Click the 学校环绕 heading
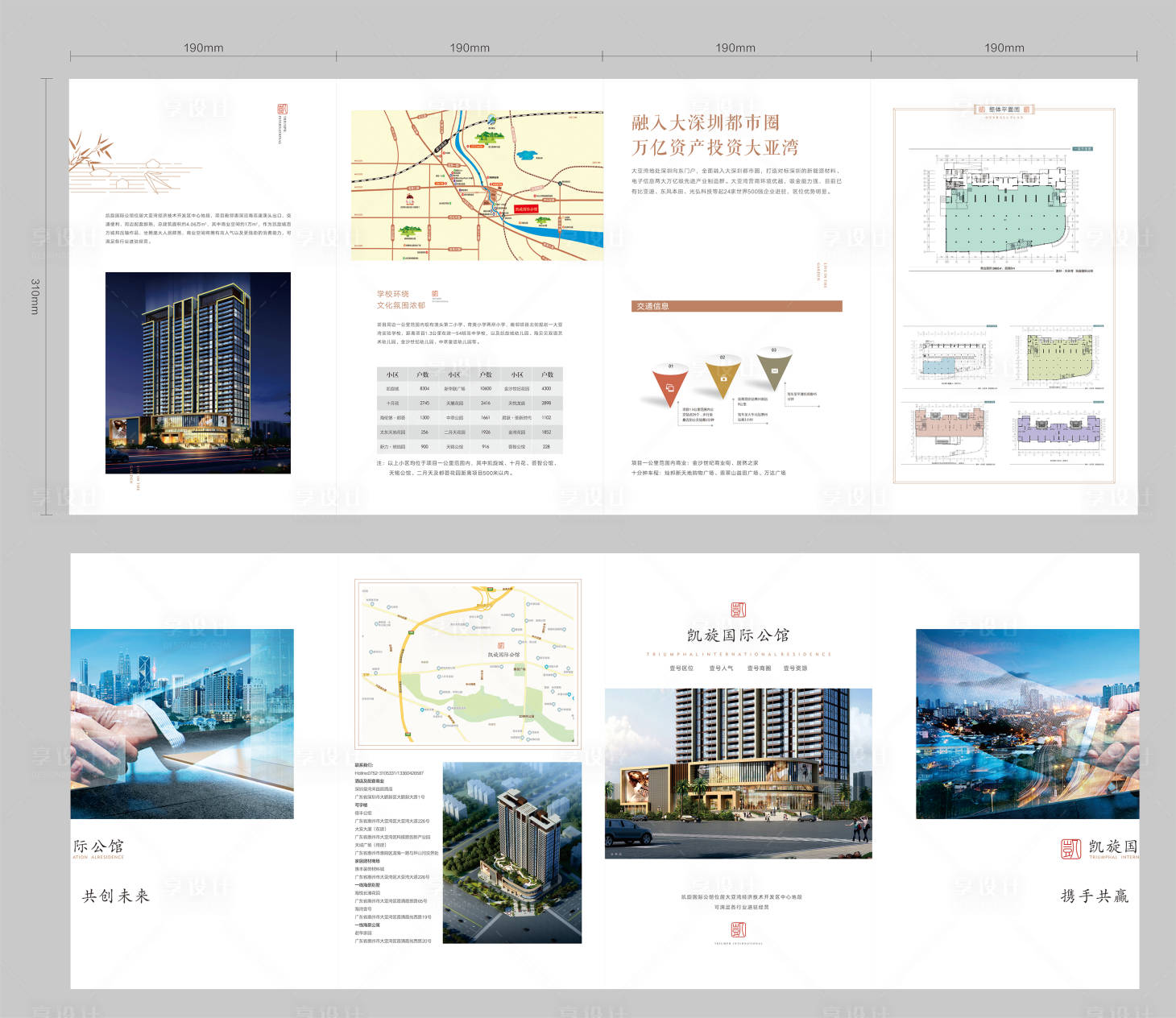 coord(393,294)
